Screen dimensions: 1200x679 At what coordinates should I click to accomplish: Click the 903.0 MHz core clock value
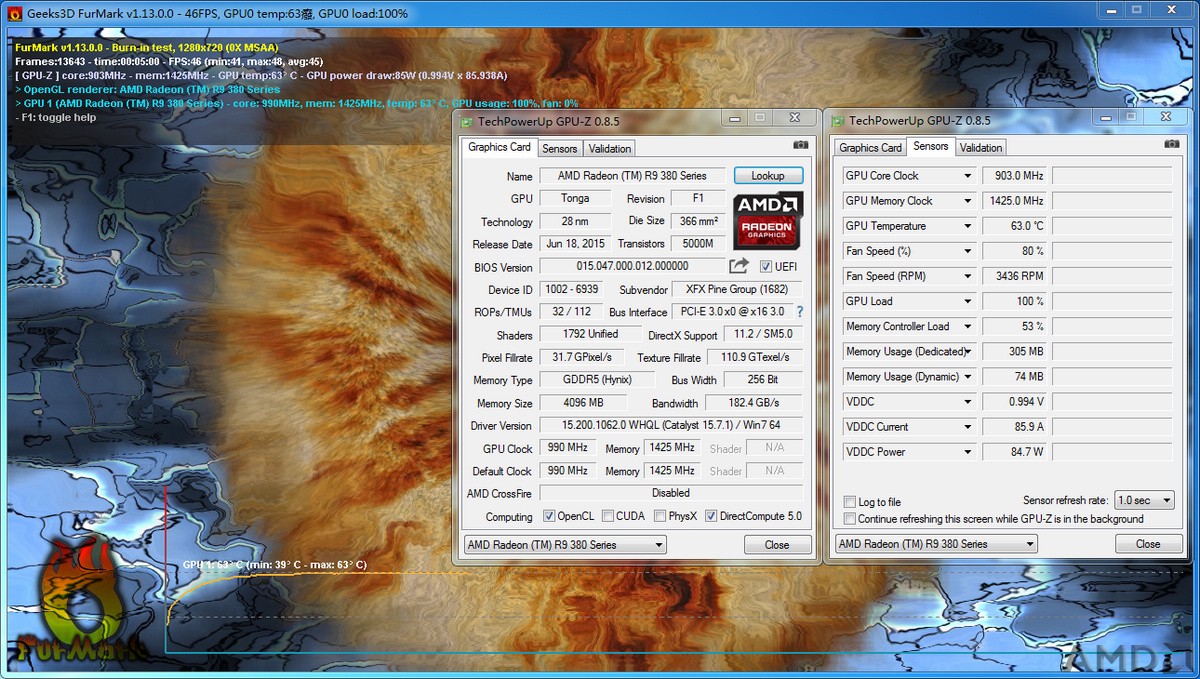(1014, 176)
